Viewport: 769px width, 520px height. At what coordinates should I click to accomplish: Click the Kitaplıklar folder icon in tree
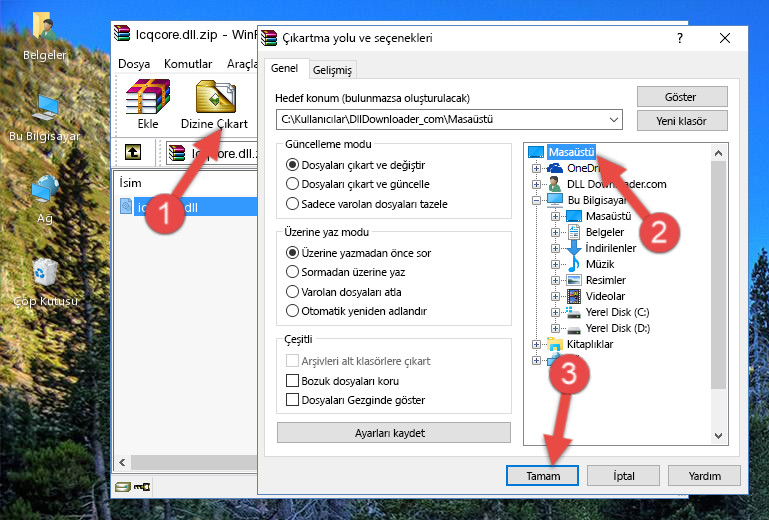tap(555, 344)
